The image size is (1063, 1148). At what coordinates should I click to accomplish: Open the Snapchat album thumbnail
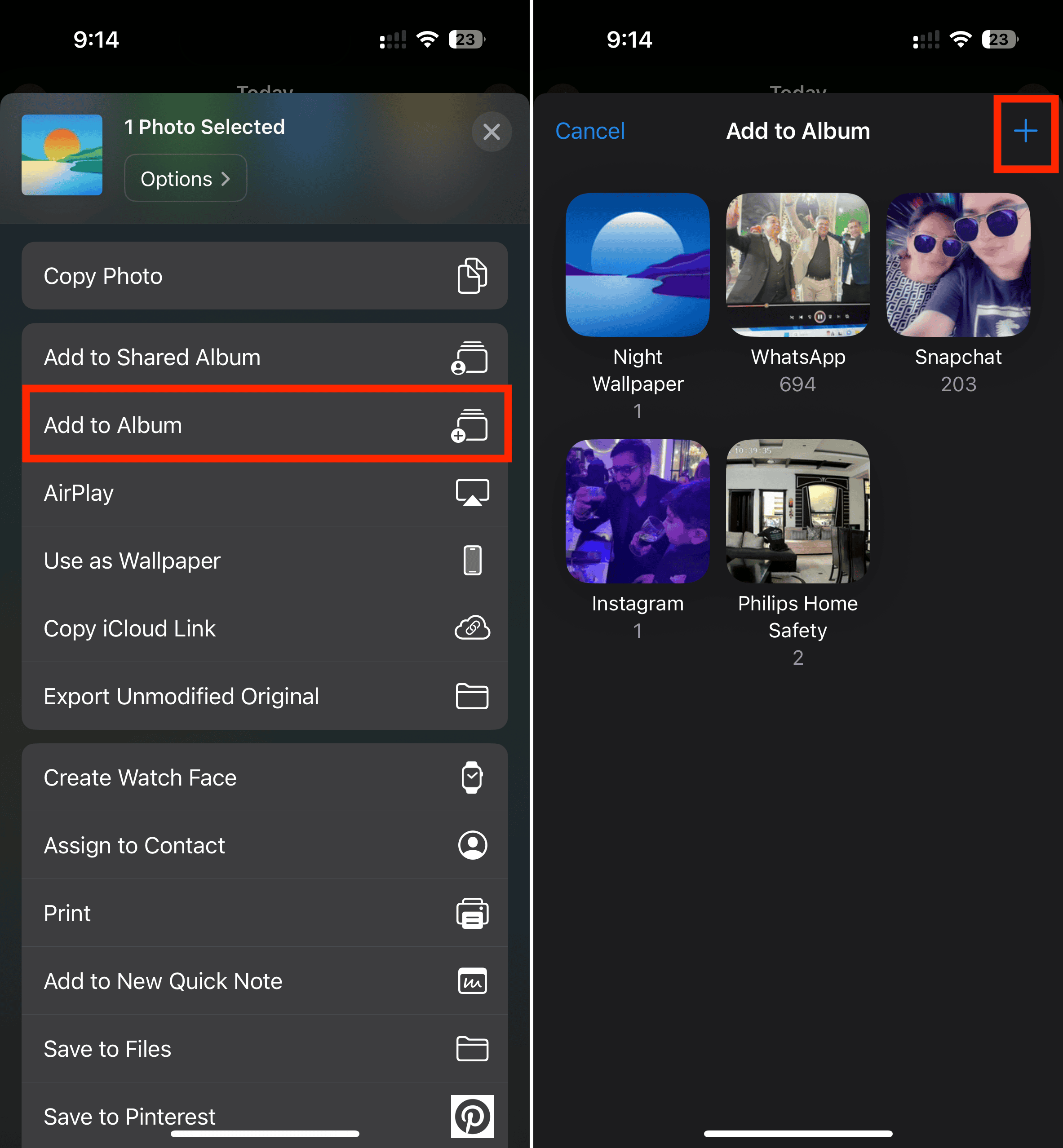958,265
